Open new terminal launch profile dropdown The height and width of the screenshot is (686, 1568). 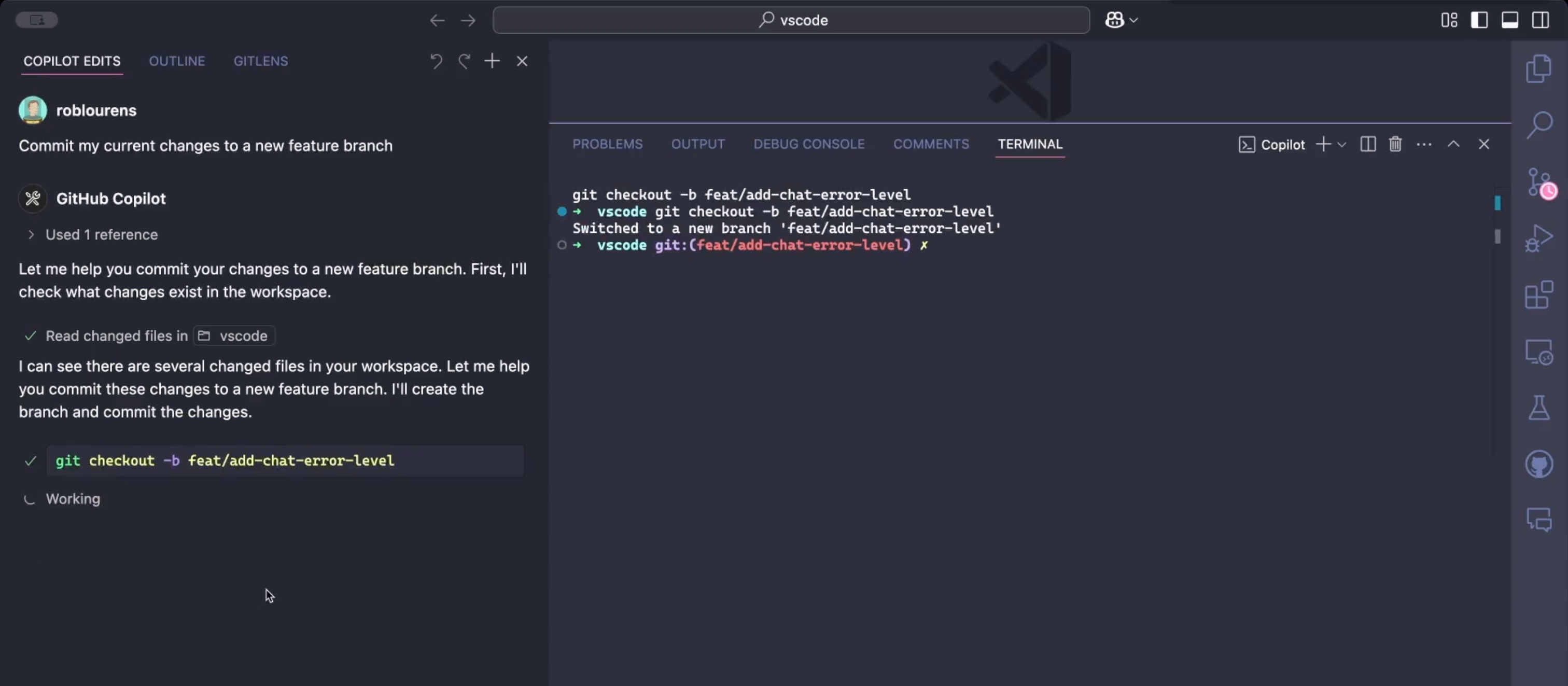coord(1341,144)
